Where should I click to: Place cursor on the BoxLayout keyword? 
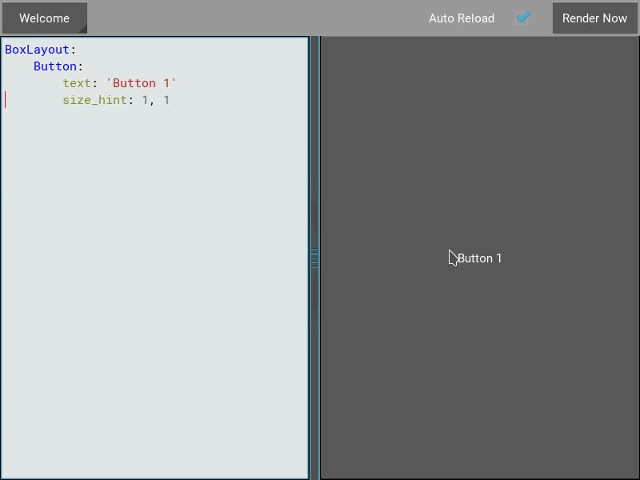37,49
